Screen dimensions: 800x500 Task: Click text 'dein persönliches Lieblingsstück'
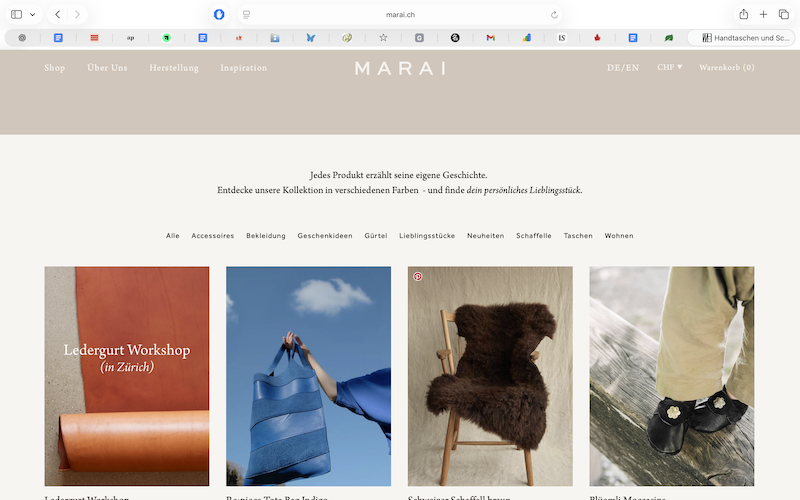[x=523, y=190]
